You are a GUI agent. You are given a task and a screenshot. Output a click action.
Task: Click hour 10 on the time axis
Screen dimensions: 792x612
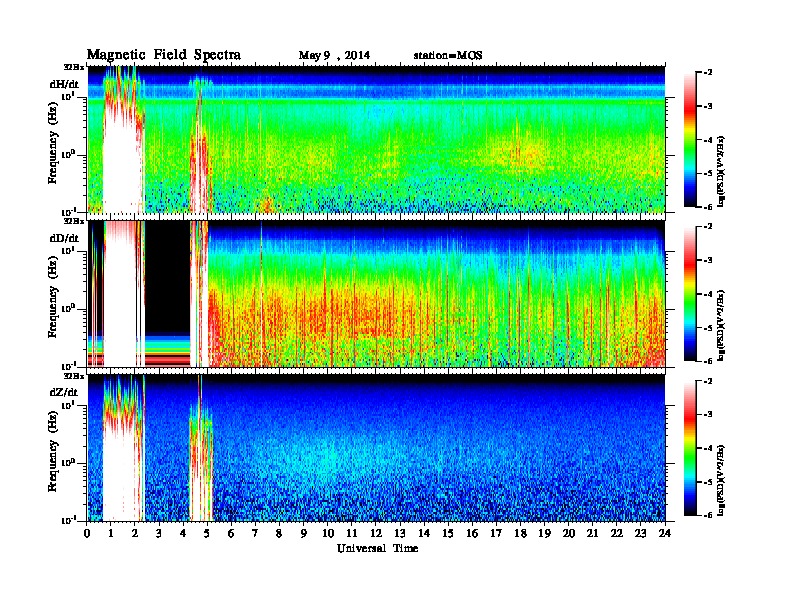click(x=328, y=534)
